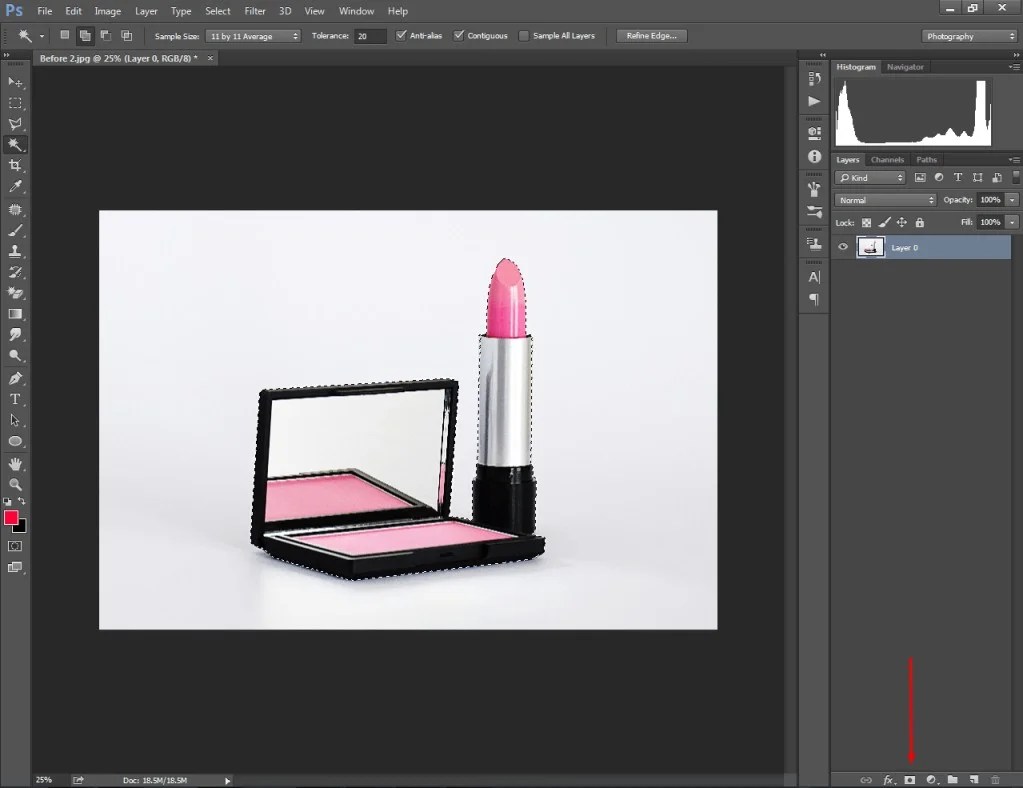The width and height of the screenshot is (1023, 788).
Task: Select the Hand tool
Action: click(x=15, y=464)
